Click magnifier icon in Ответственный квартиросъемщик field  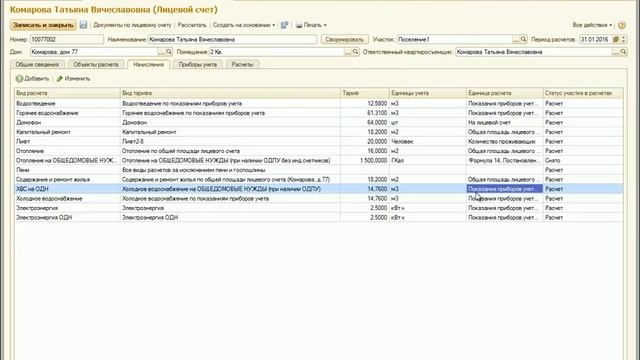[623, 52]
